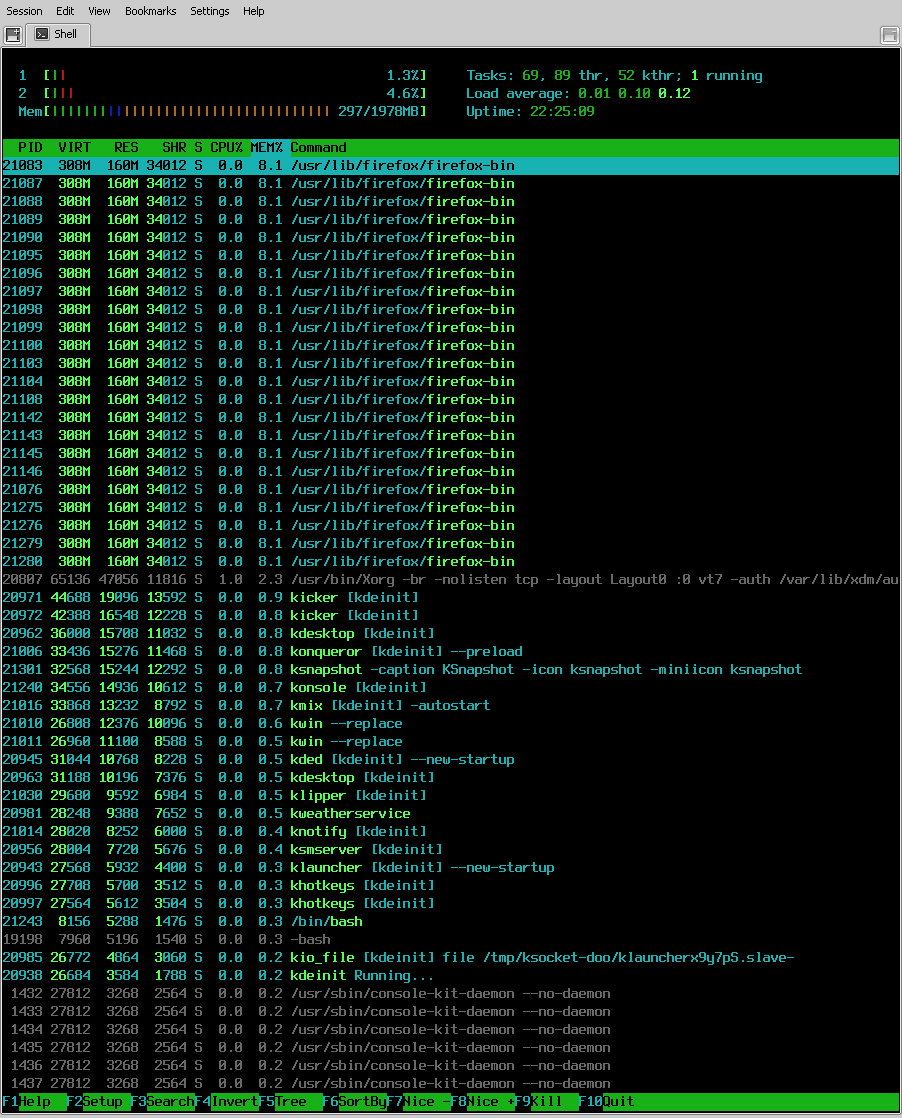
Task: Select the konsole [kdeinit] process row
Action: point(451,687)
